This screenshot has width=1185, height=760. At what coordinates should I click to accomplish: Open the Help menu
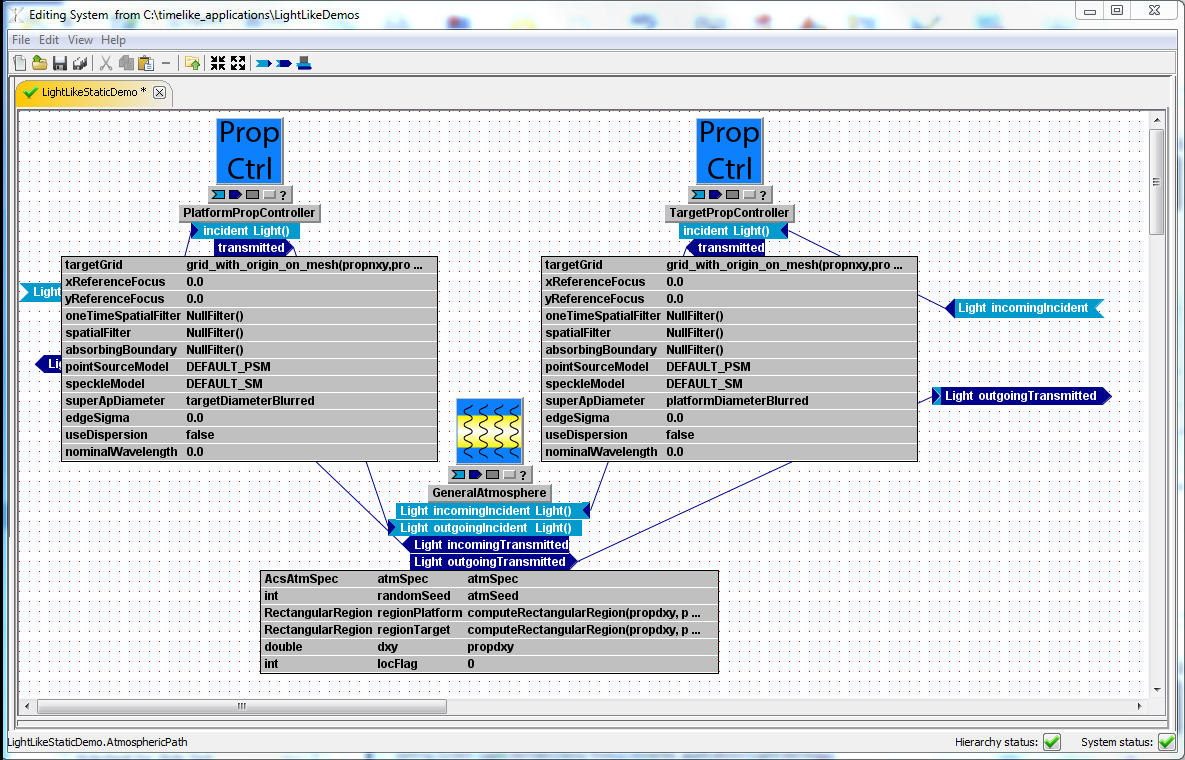[113, 40]
